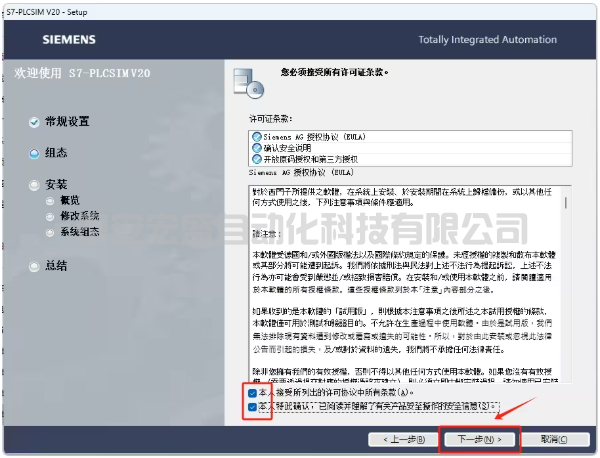This screenshot has height=458, width=600.
Task: Click the icon beside Siemens AG 授权协议 (EULA)
Action: pos(258,135)
